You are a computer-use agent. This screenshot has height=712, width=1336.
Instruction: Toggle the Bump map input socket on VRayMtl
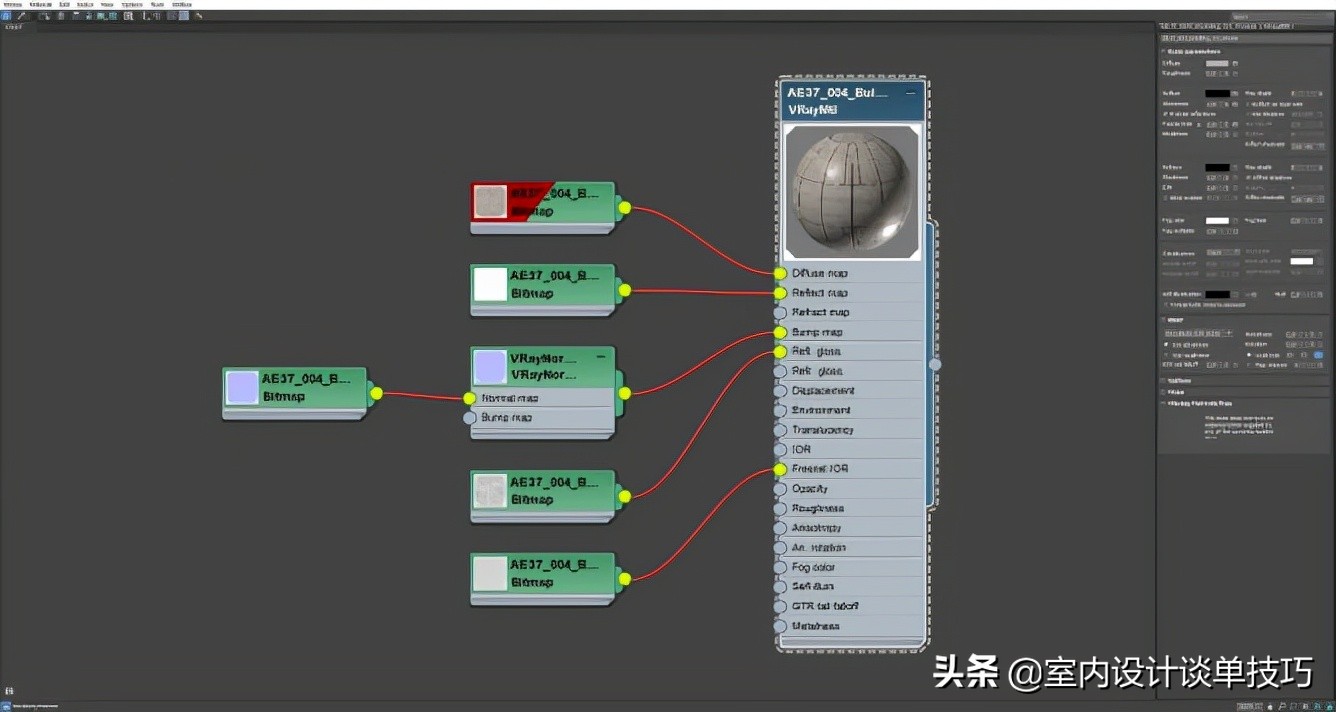780,331
